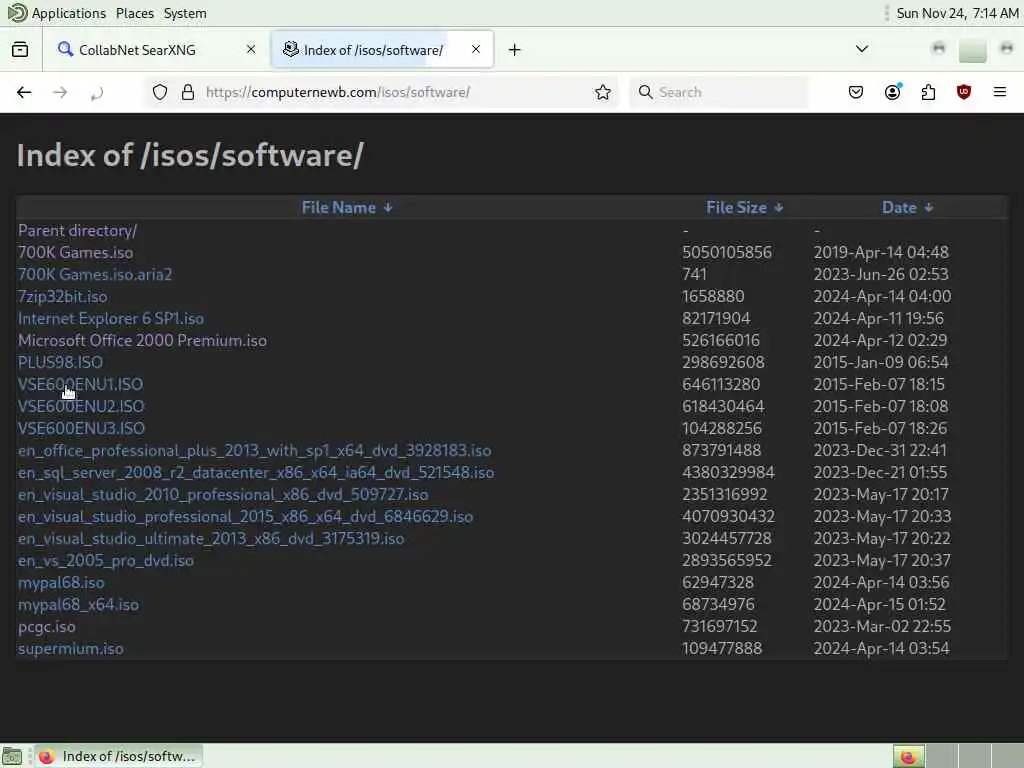Click the mypal68_x64.iso link
Screen dimensions: 1024x768
78,605
